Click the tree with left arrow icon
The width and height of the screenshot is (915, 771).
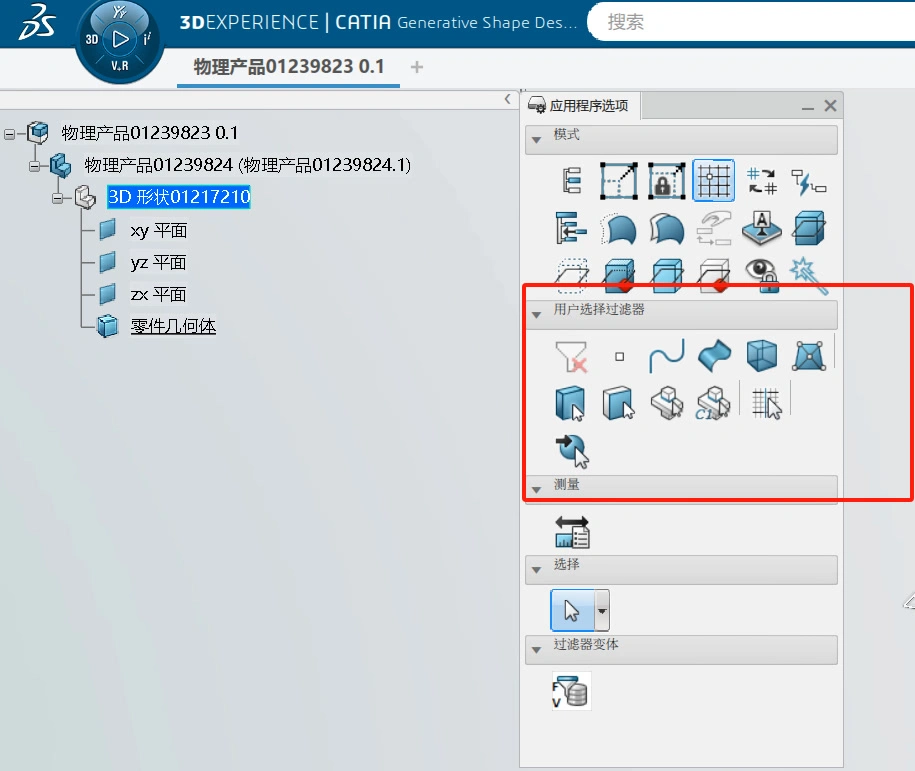point(570,228)
